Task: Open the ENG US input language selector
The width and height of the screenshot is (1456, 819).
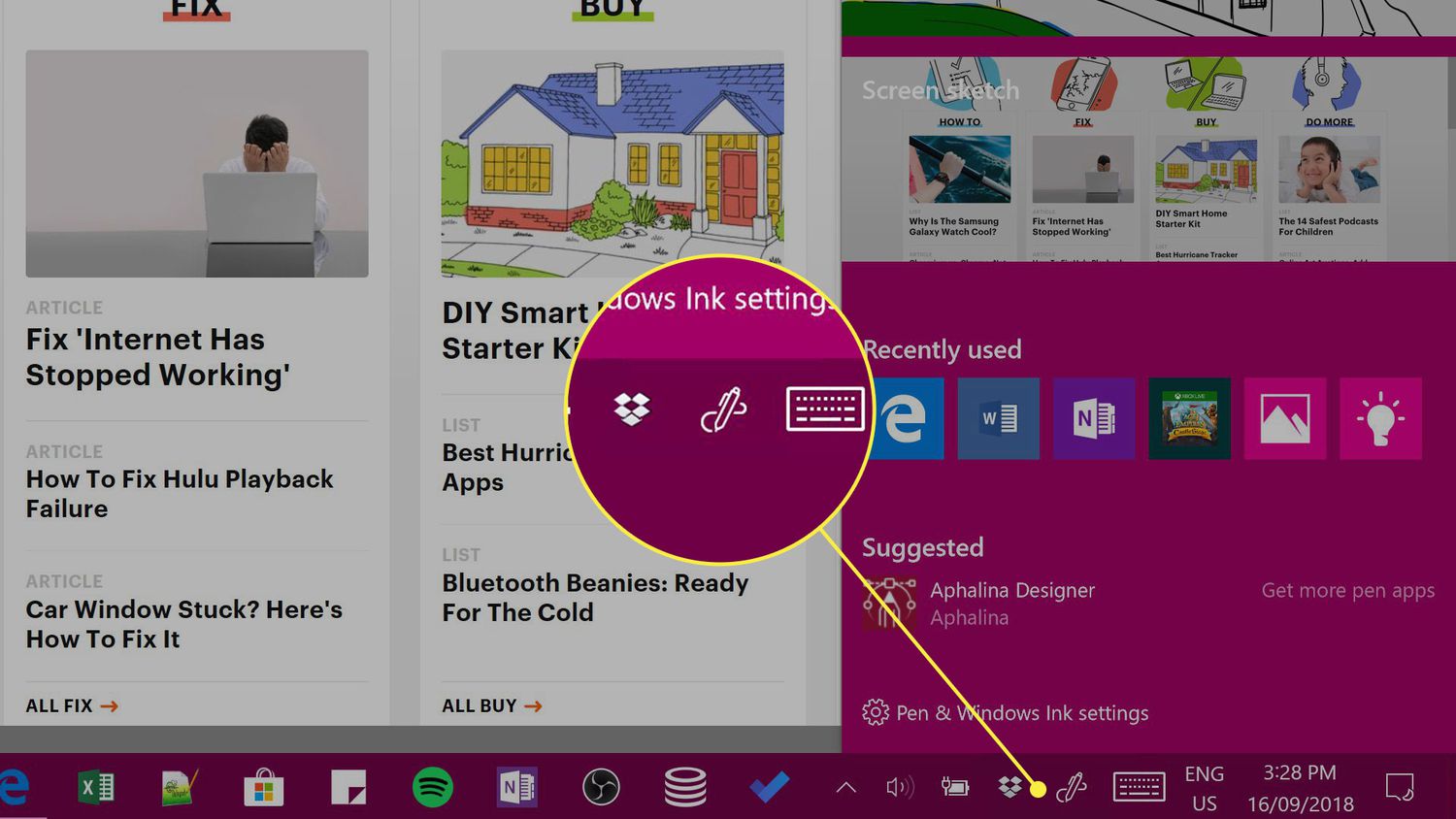Action: tap(1204, 788)
